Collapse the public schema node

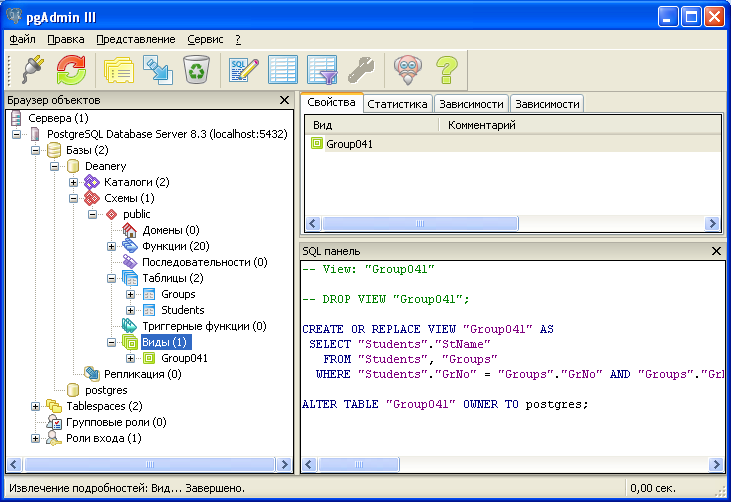pos(92,214)
